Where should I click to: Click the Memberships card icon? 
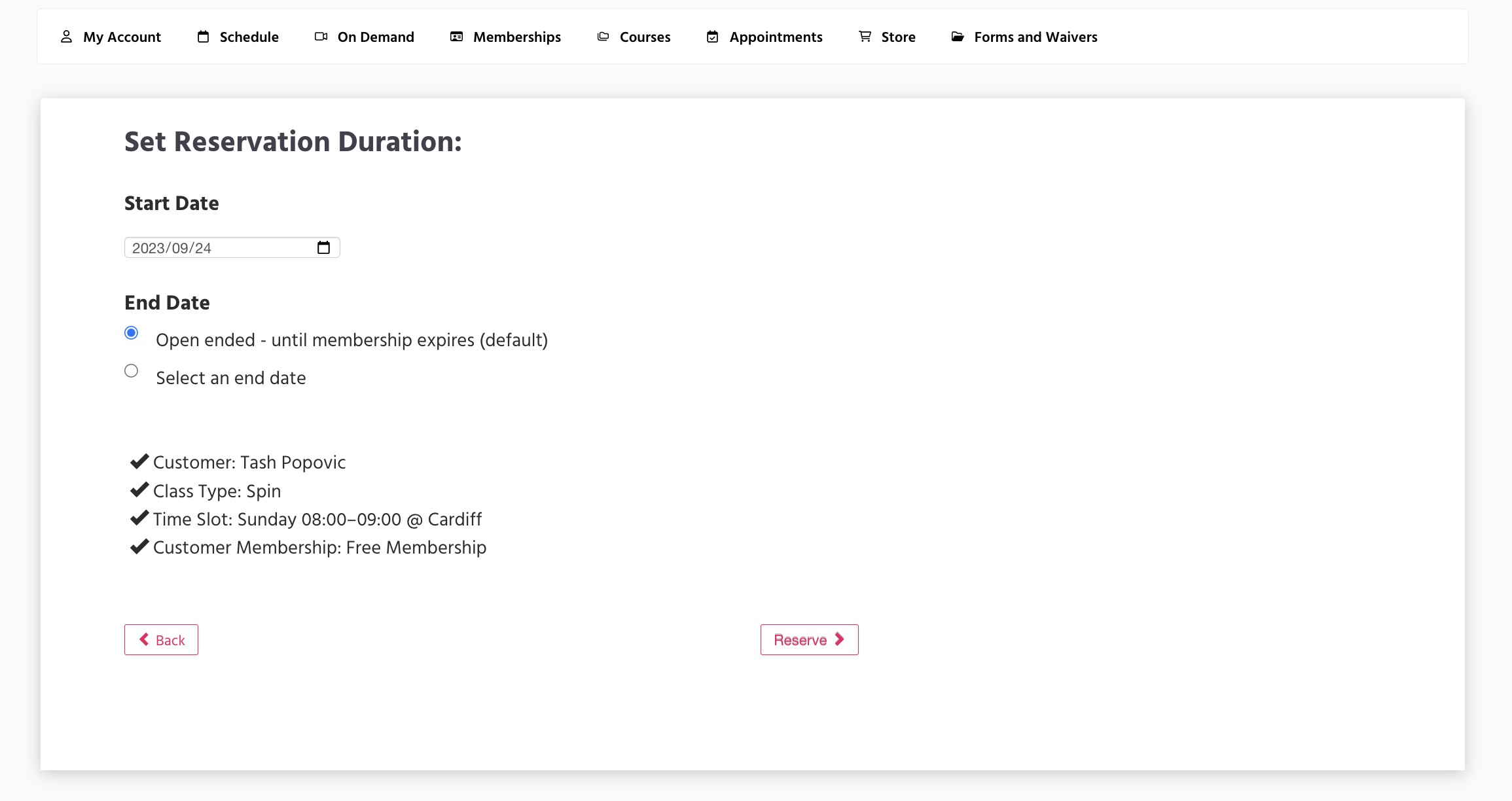tap(456, 37)
